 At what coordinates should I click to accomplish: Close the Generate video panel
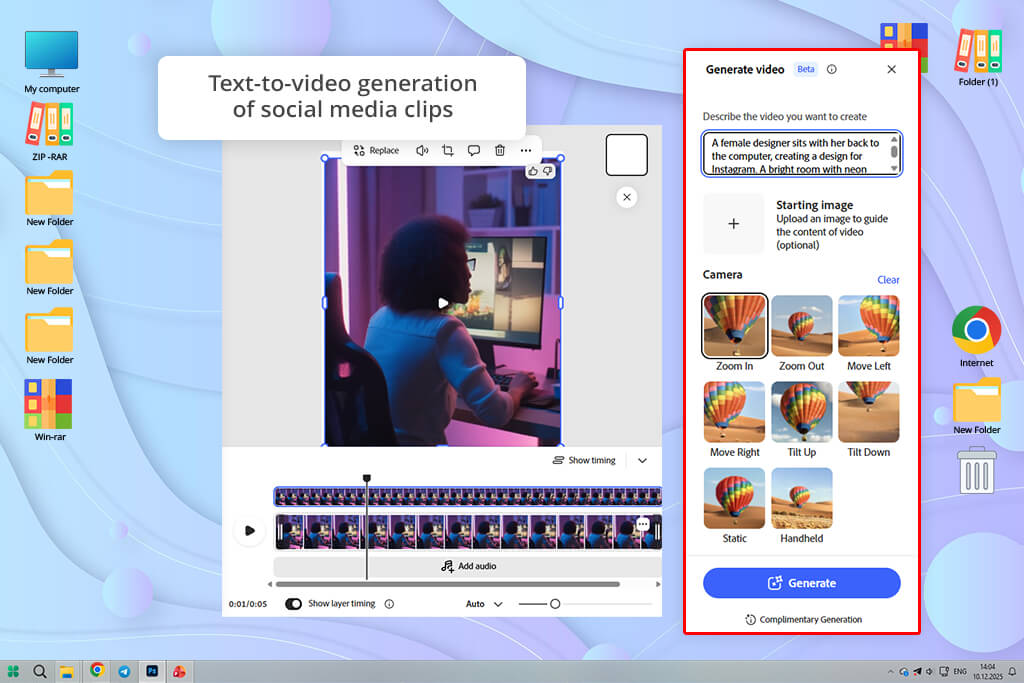[x=891, y=69]
